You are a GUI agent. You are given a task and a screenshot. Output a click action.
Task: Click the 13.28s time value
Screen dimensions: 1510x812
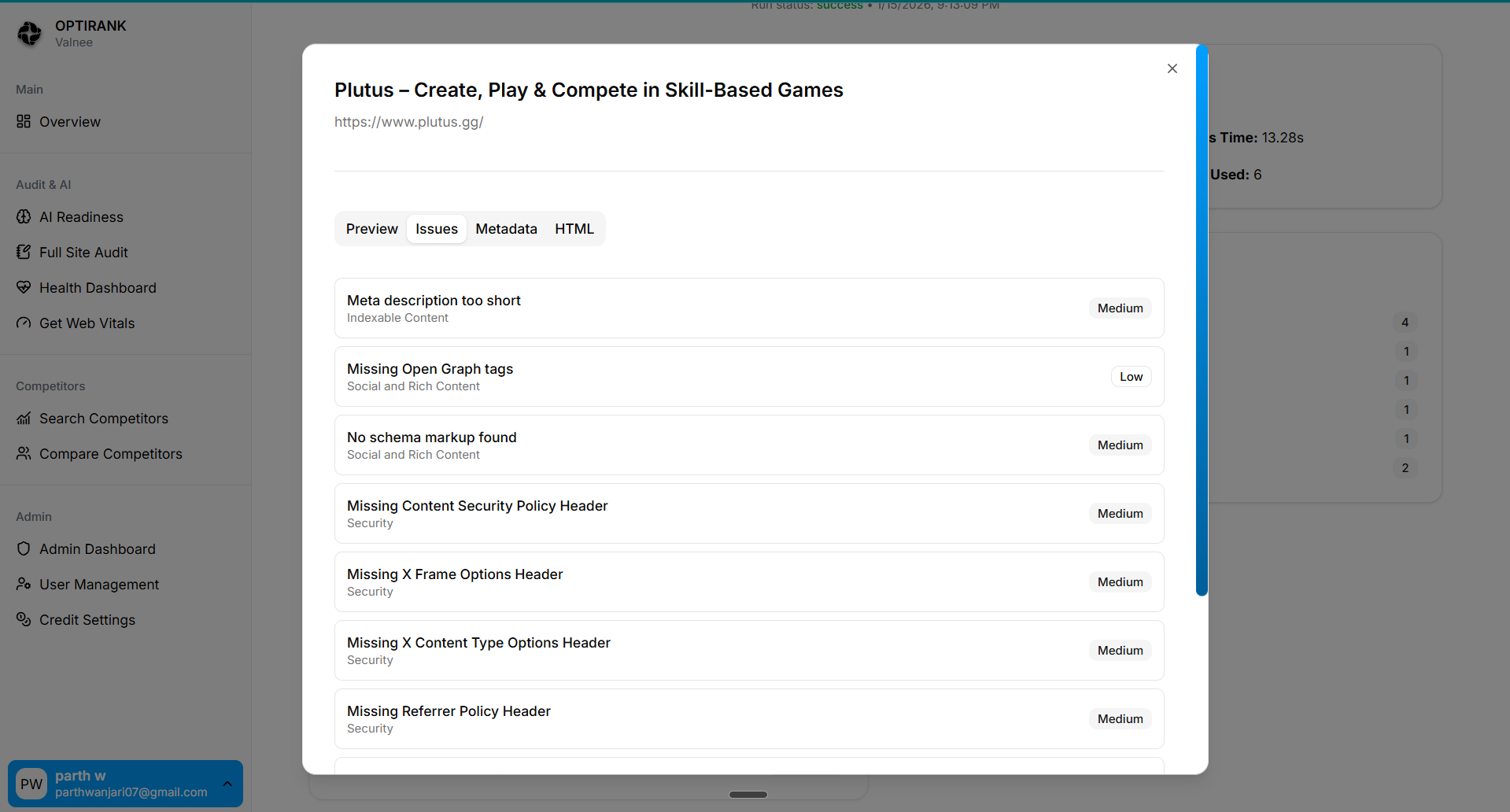1283,138
